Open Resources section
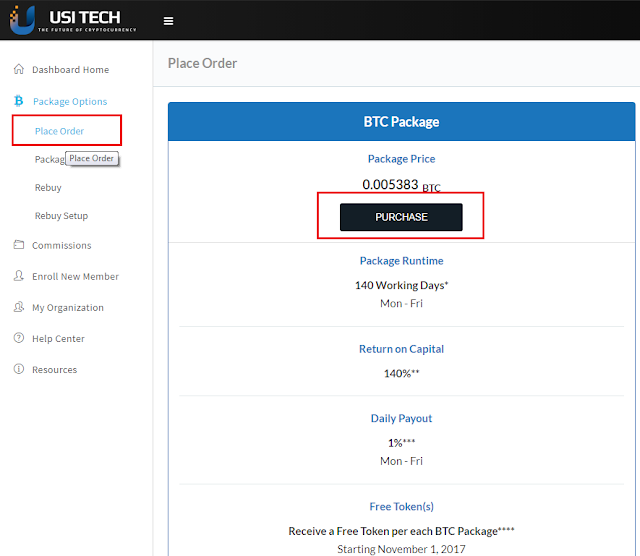The height and width of the screenshot is (556, 640). click(55, 370)
